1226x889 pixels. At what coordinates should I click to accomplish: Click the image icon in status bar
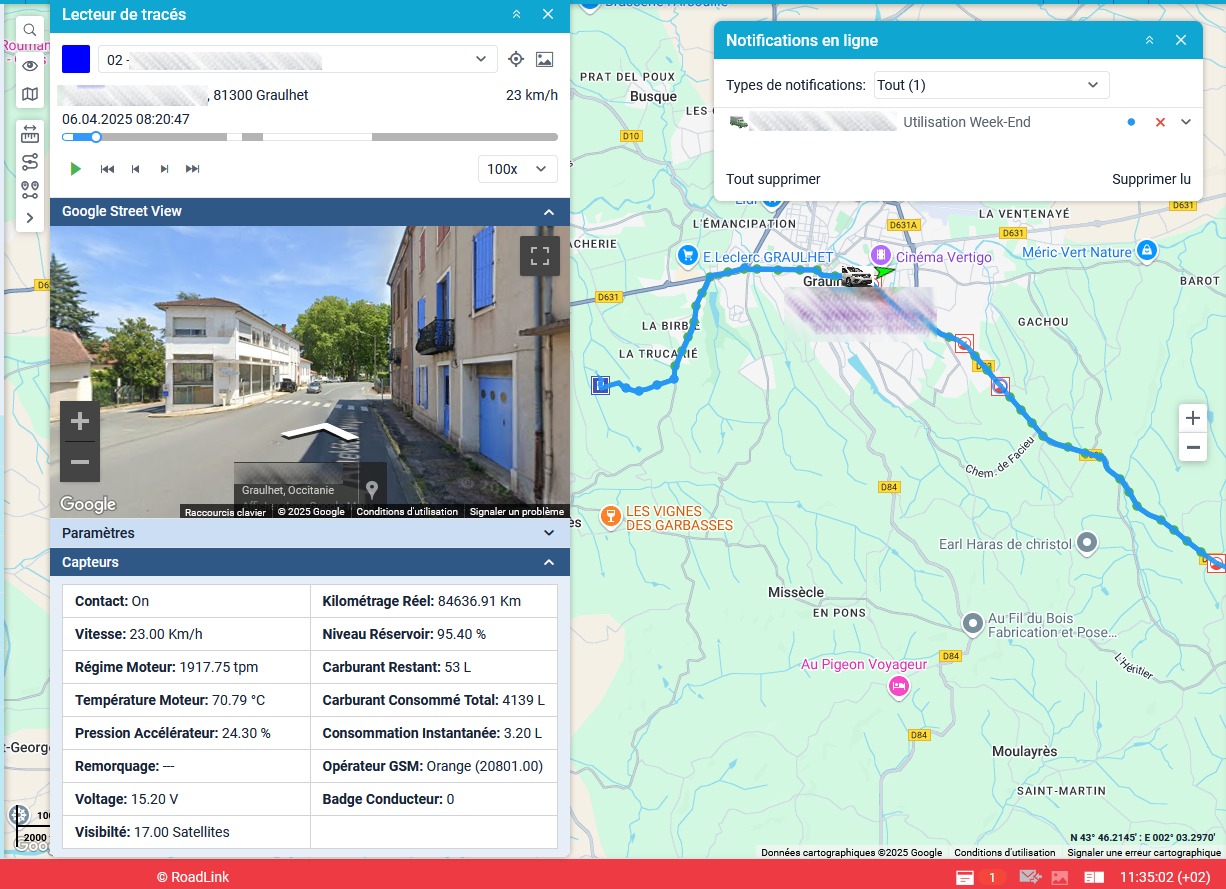(1060, 877)
